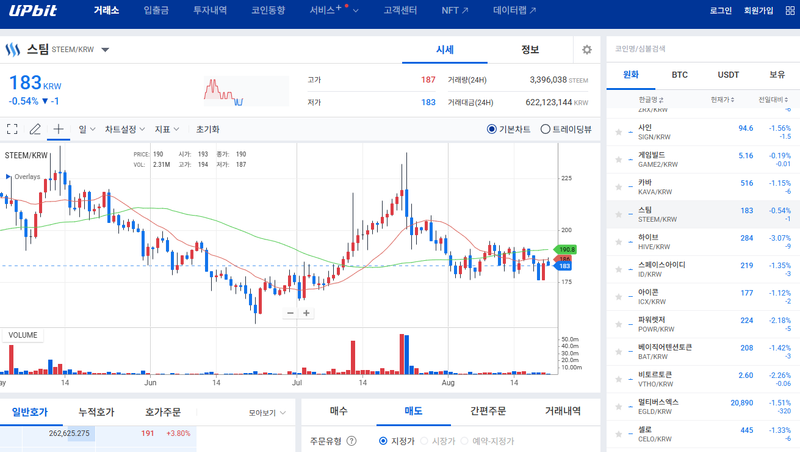Image resolution: width=800 pixels, height=452 pixels.
Task: Switch to 매수 buy tab
Action: click(339, 411)
